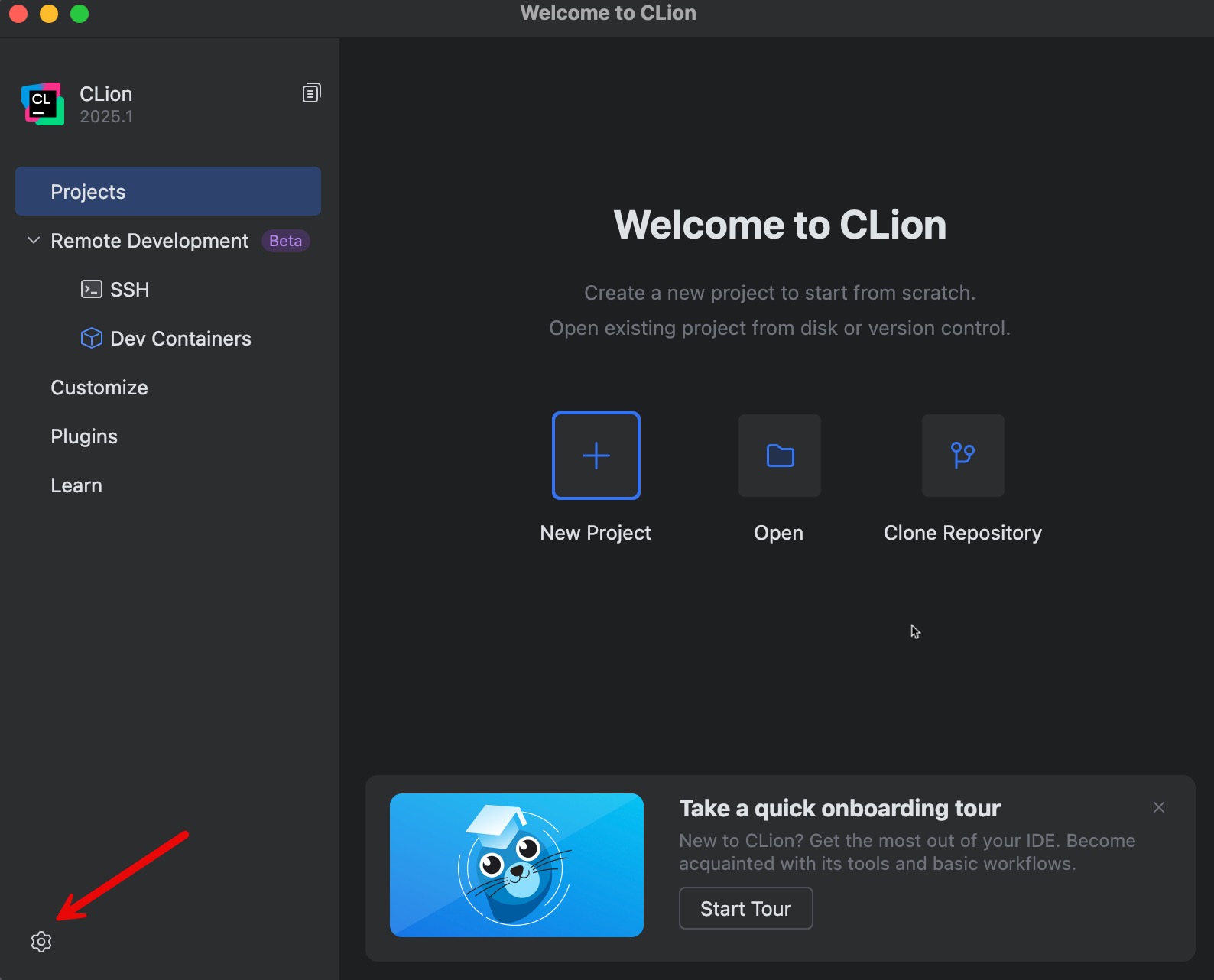This screenshot has width=1214, height=980.
Task: Click the notes icon beside CLion title
Action: tap(311, 93)
